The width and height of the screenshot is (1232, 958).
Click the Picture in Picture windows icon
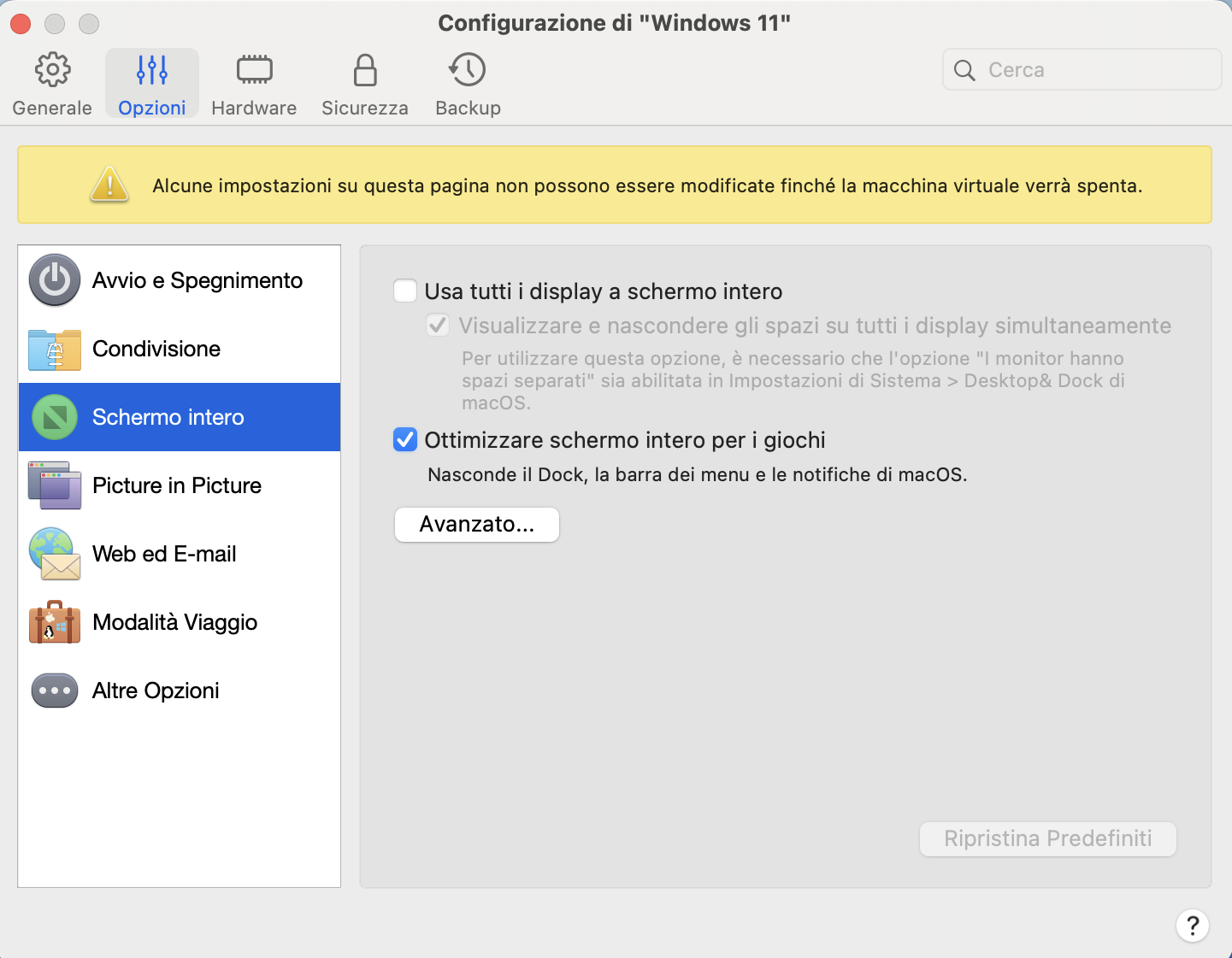click(55, 485)
